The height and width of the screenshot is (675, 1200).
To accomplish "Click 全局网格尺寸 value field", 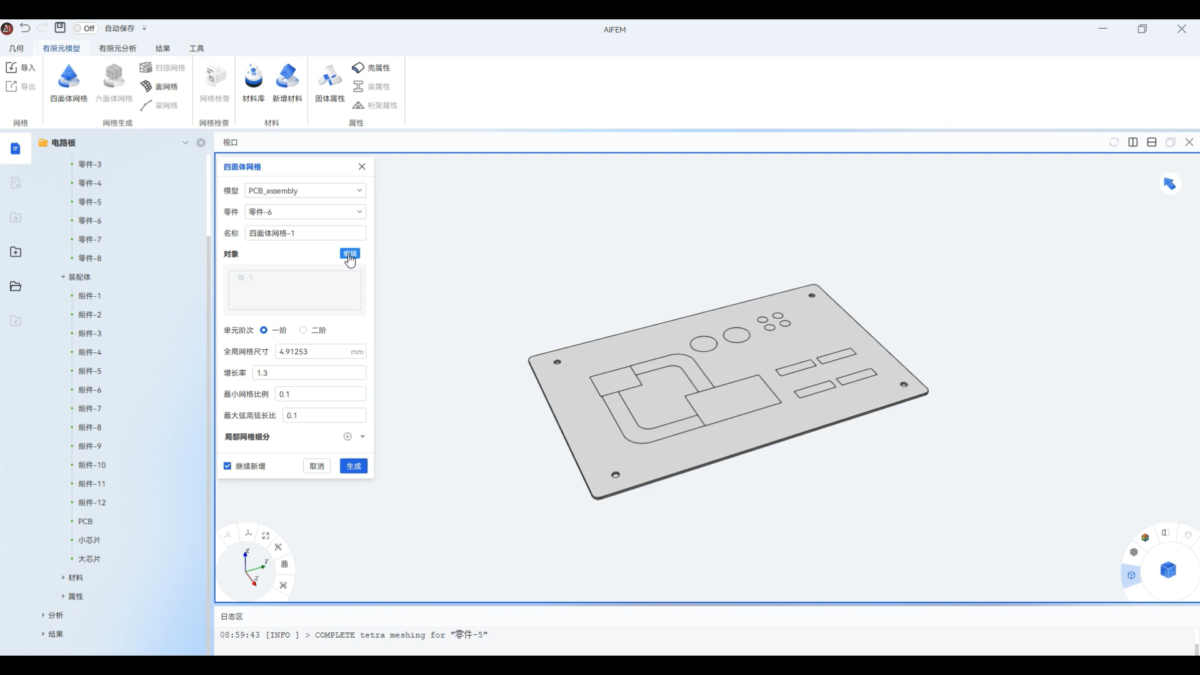I will click(x=321, y=352).
